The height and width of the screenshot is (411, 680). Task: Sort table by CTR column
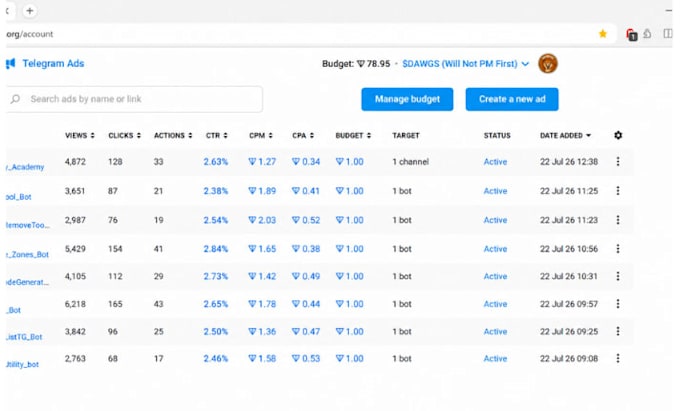click(216, 135)
